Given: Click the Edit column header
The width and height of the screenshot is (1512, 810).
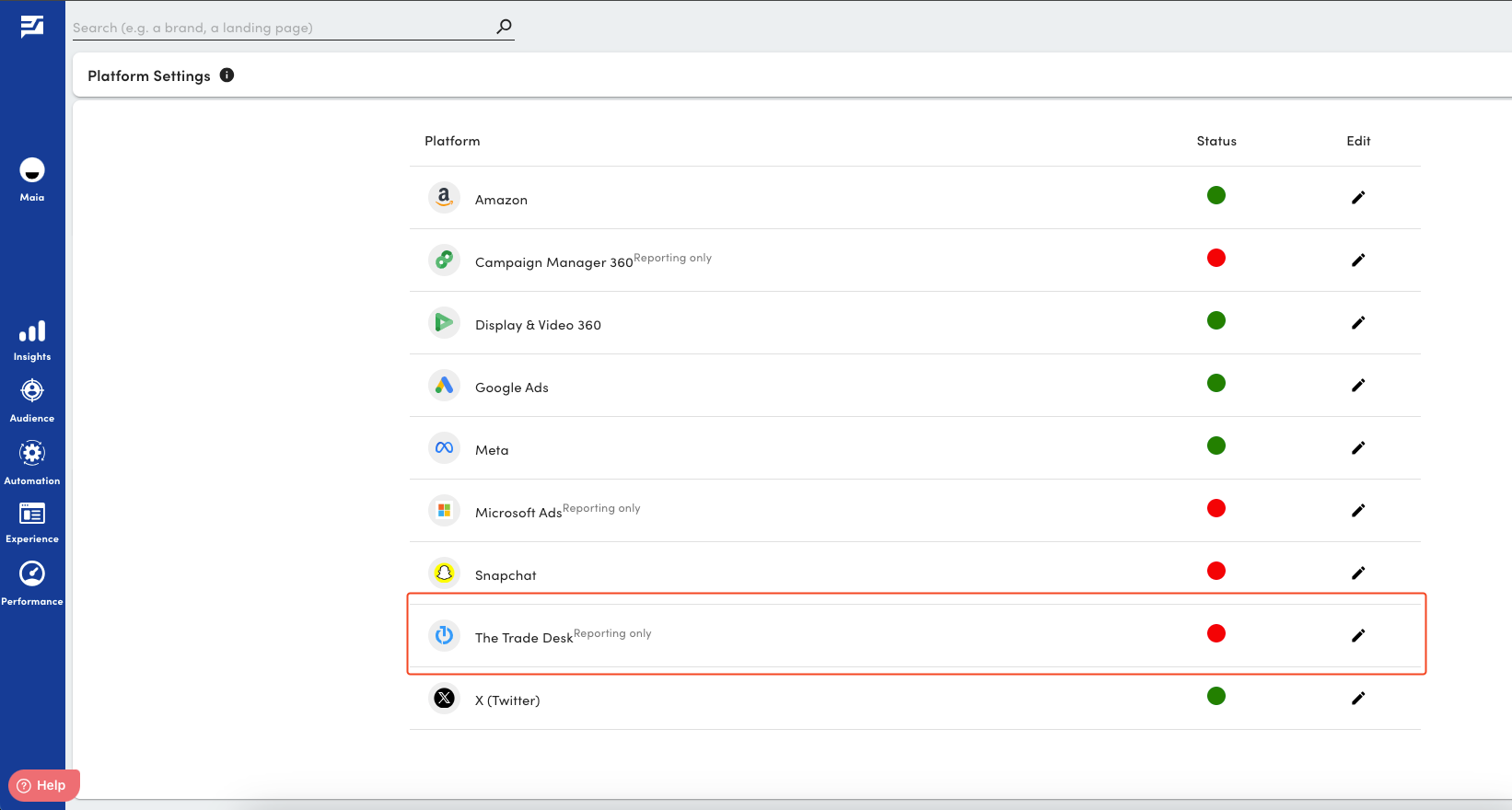Looking at the screenshot, I should click(1358, 141).
